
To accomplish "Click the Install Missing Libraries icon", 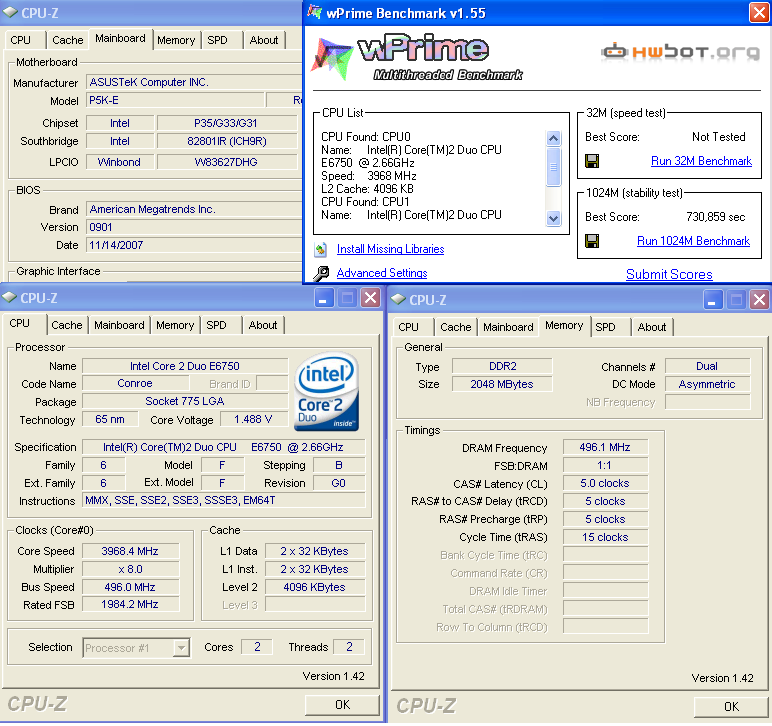I will click(321, 250).
